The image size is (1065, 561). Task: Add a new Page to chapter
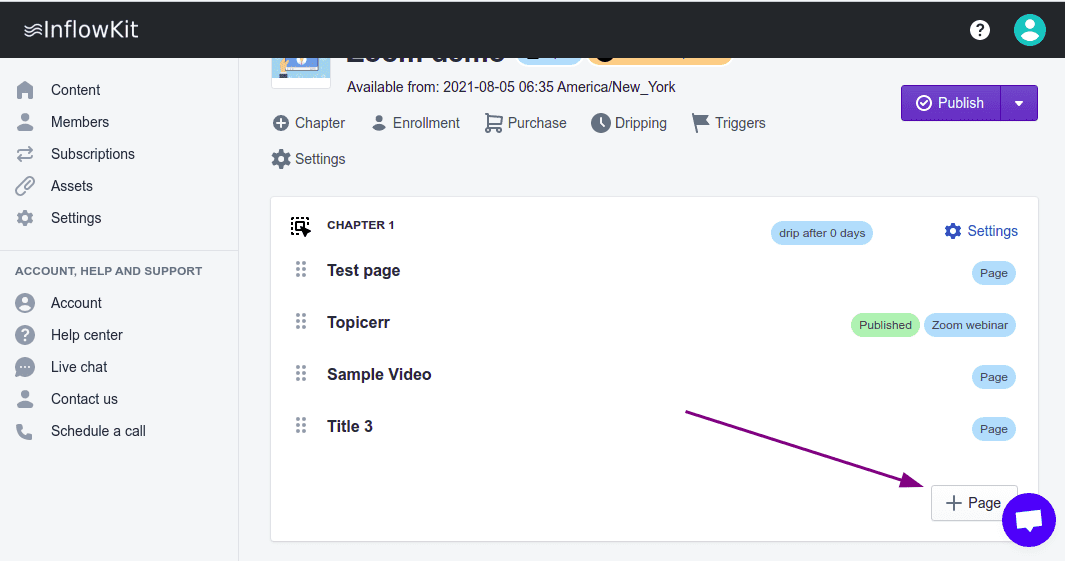[973, 503]
